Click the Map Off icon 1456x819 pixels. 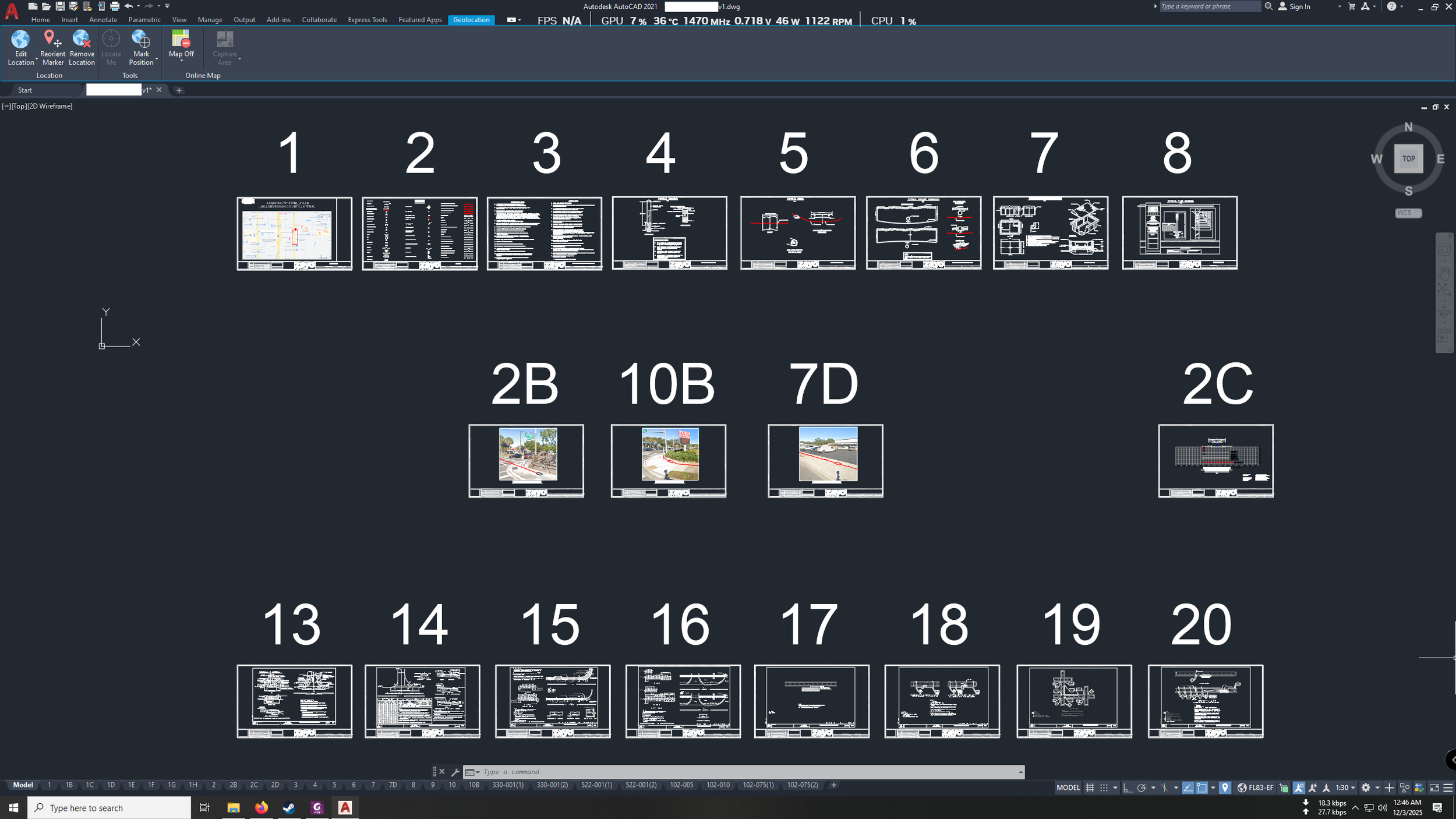(x=181, y=40)
